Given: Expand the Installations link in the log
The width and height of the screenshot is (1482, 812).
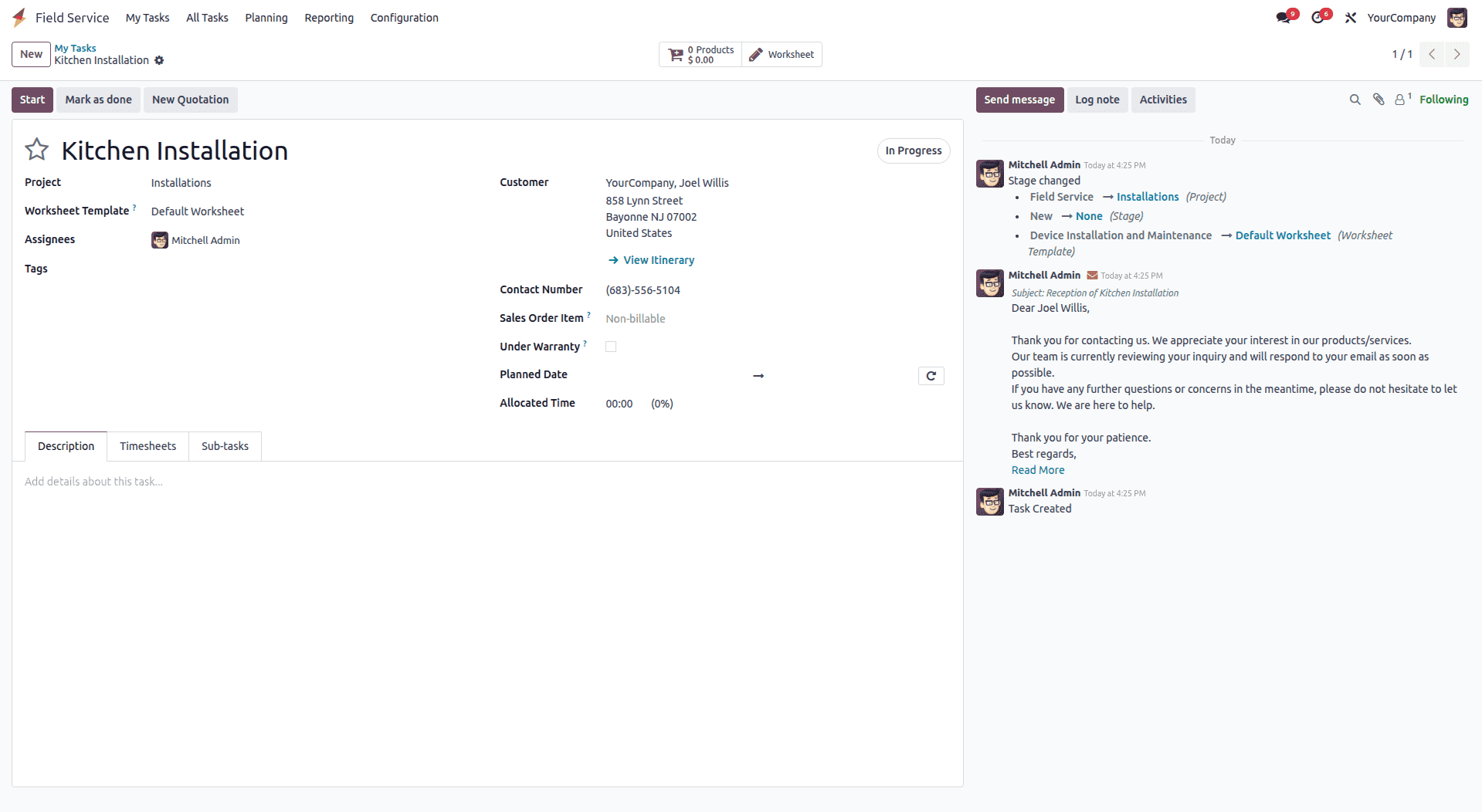Looking at the screenshot, I should click(x=1148, y=197).
